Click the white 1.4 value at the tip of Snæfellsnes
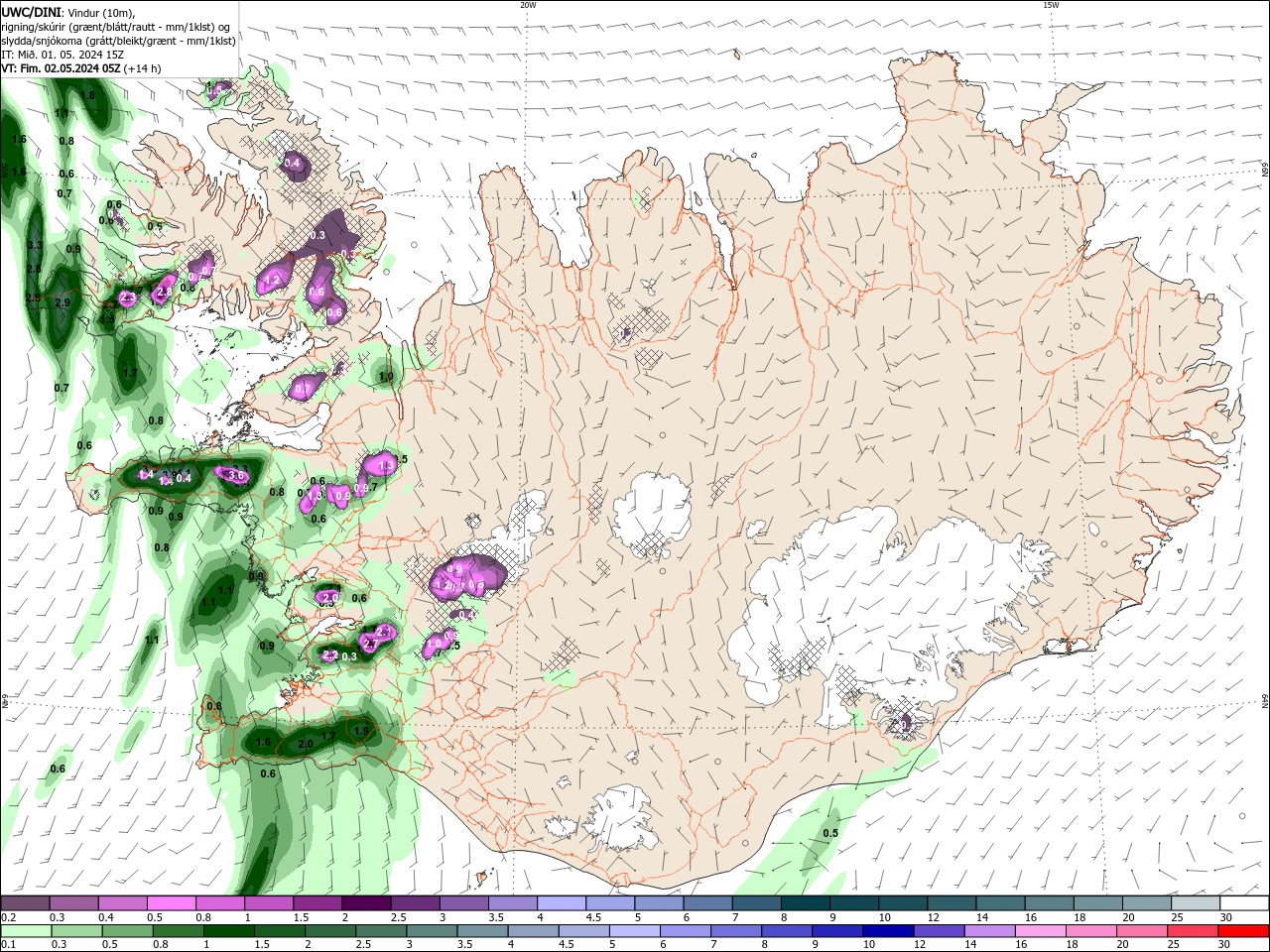 click(147, 476)
